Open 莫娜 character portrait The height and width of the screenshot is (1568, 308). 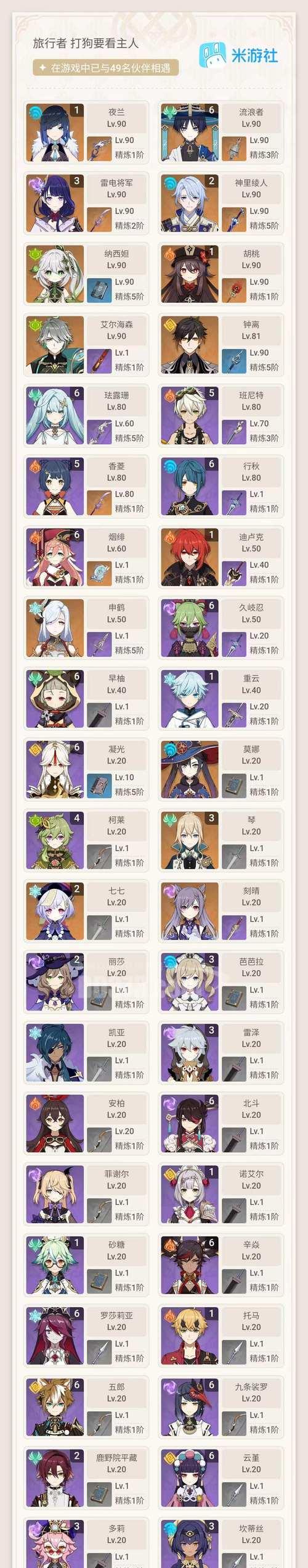click(190, 770)
